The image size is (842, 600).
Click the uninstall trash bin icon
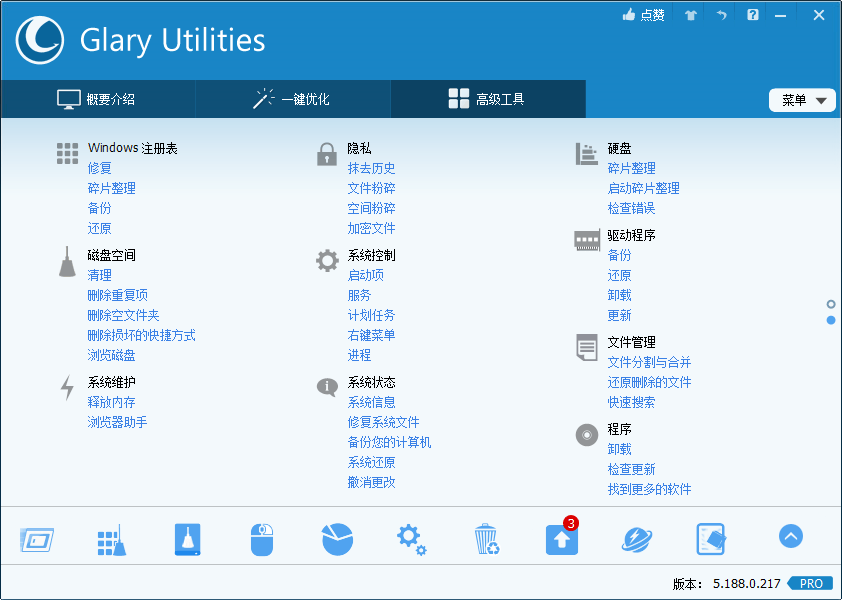click(486, 537)
